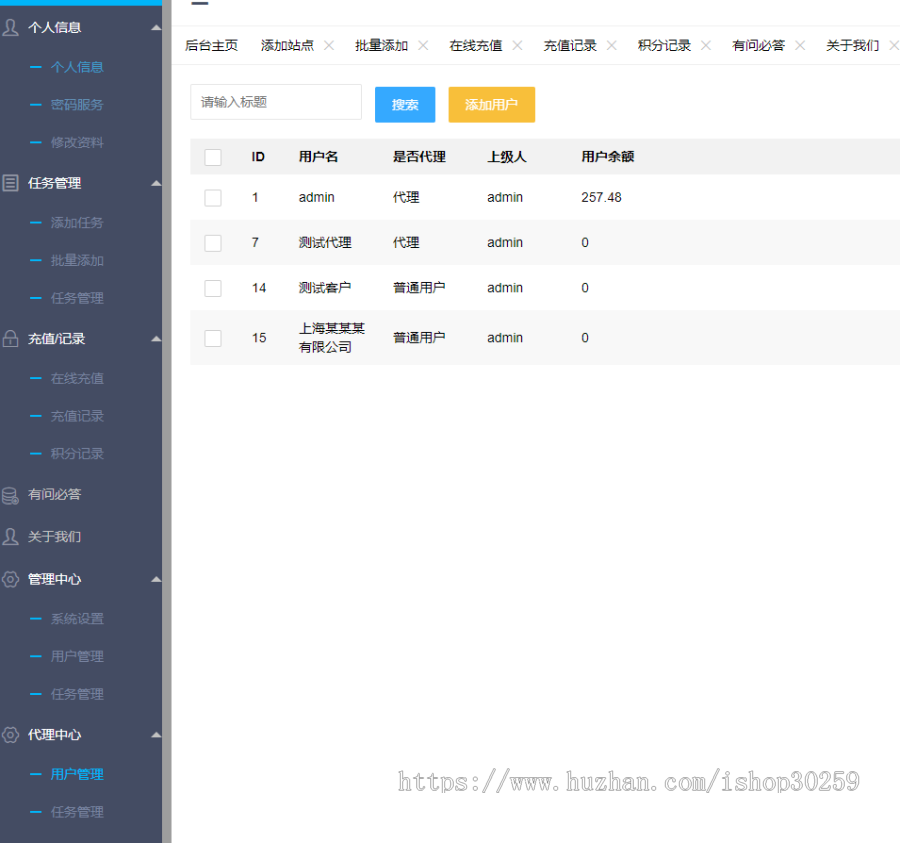Screen dimensions: 900x843
Task: Switch to the 添加站点 tab
Action: (287, 45)
